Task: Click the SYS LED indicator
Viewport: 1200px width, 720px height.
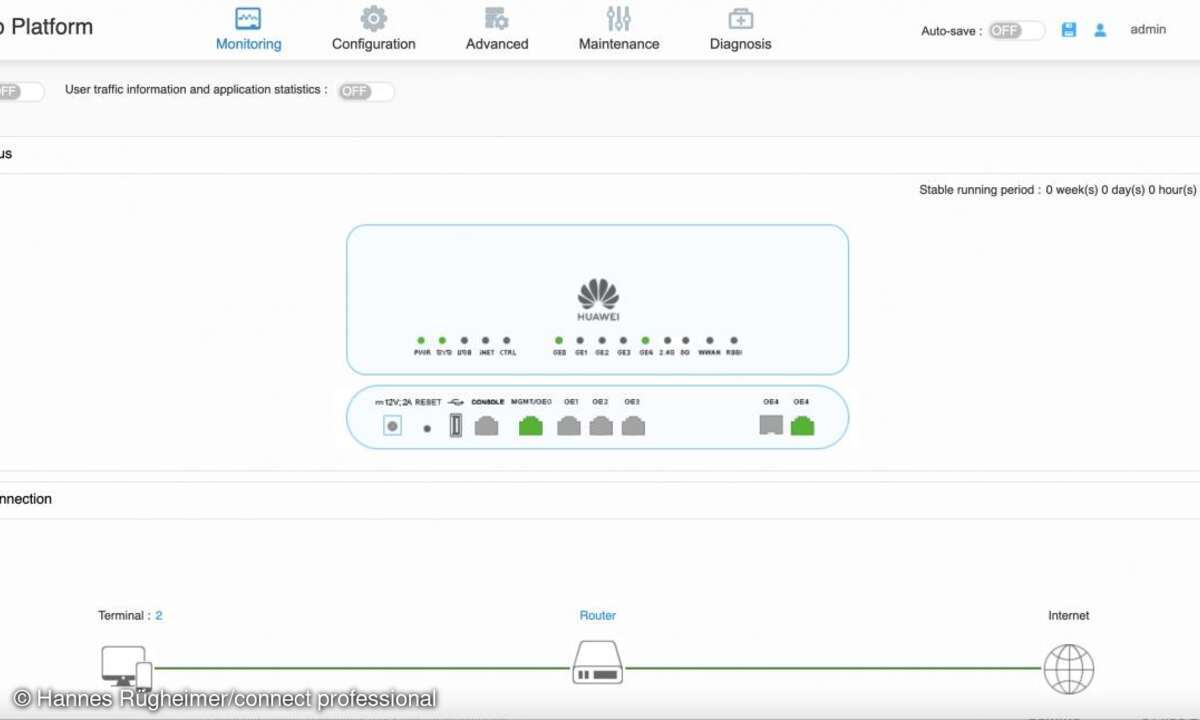Action: [x=442, y=341]
